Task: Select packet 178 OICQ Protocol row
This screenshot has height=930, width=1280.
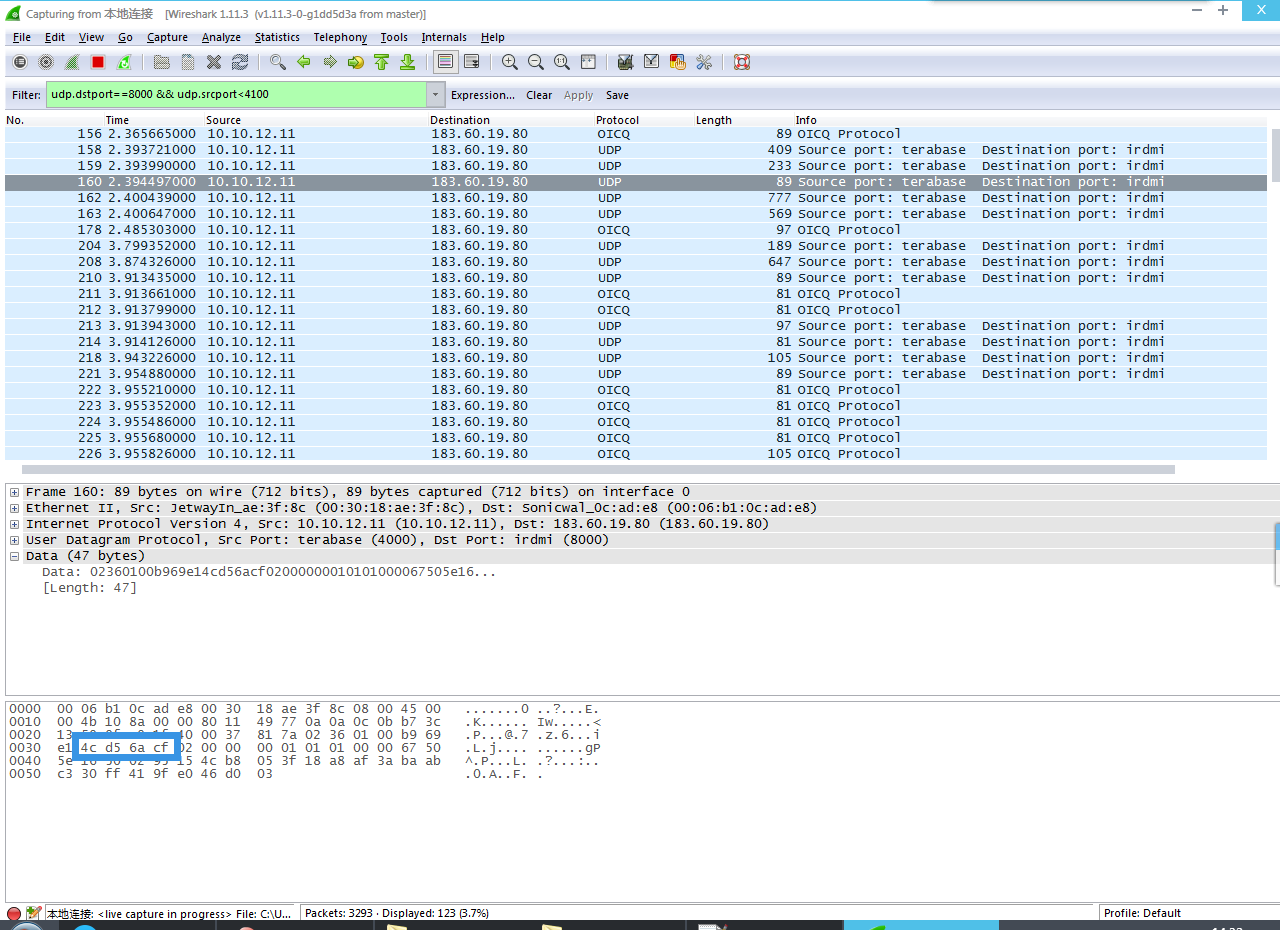Action: (636, 230)
